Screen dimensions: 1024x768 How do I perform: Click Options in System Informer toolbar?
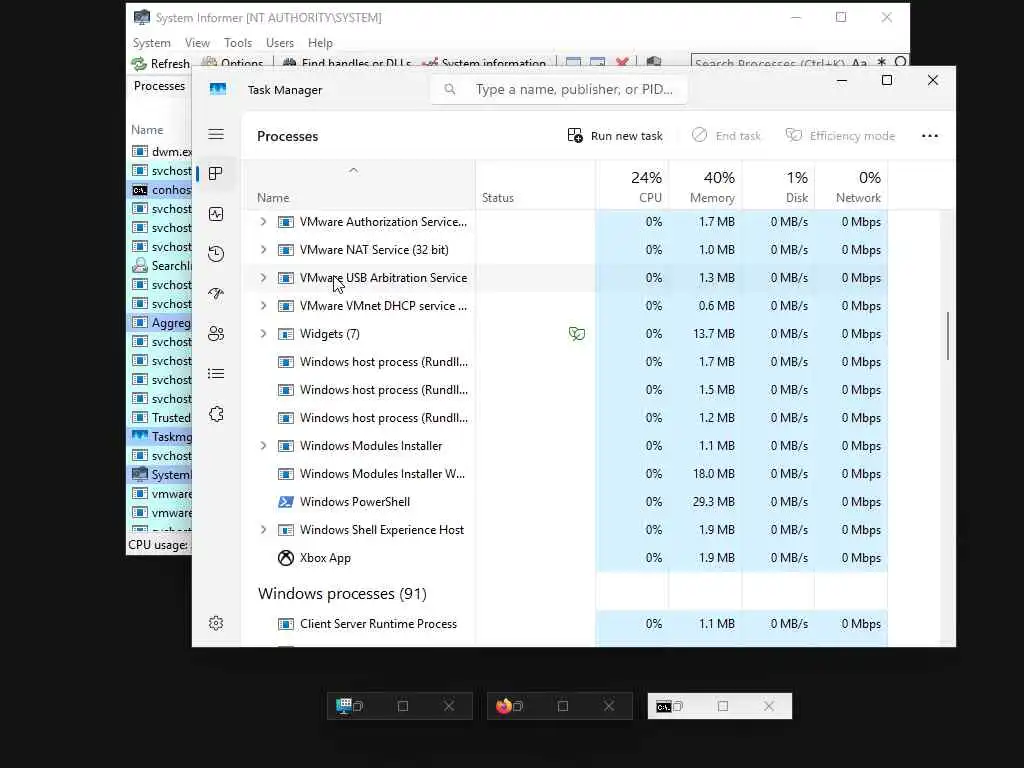232,63
